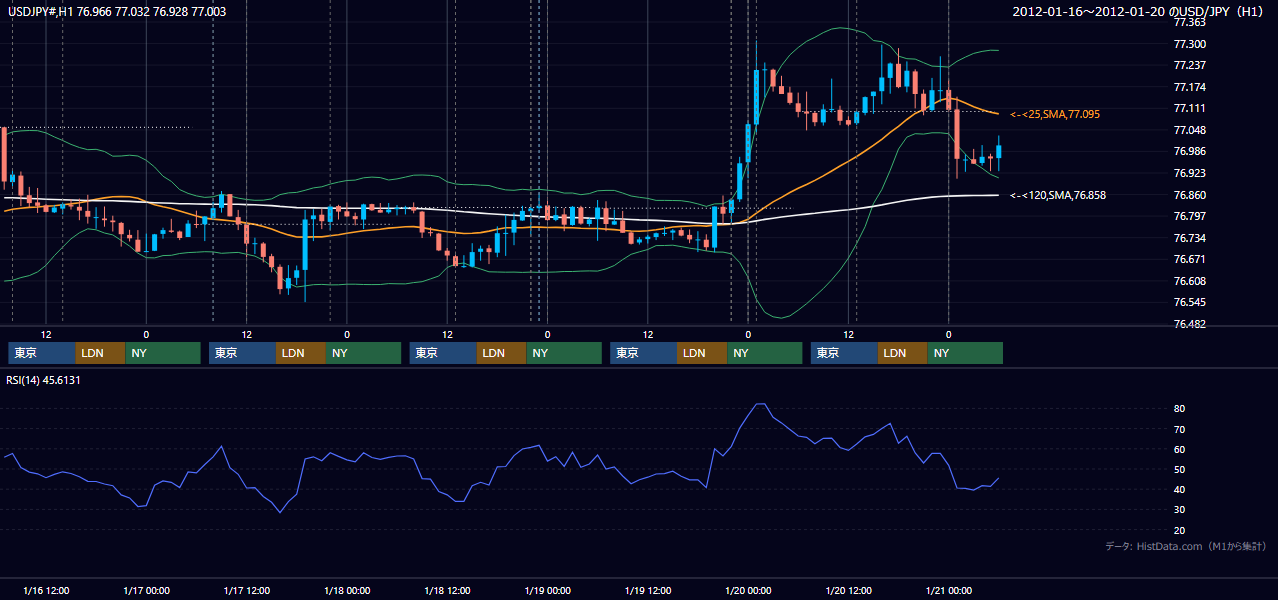The image size is (1278, 600).
Task: Choose the 東京 session block for 1/19
Action: pos(644,353)
